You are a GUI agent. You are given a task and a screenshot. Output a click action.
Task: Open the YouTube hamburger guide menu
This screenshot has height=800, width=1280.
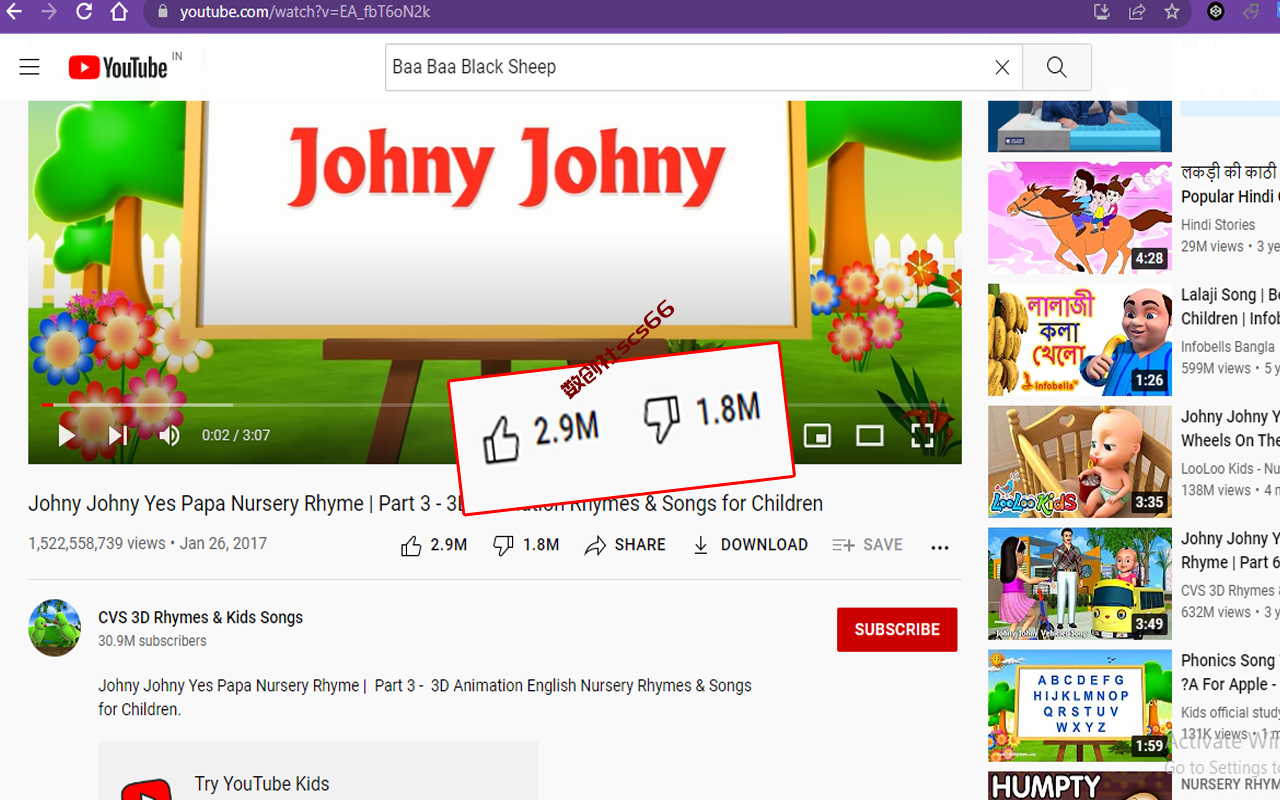pyautogui.click(x=29, y=67)
